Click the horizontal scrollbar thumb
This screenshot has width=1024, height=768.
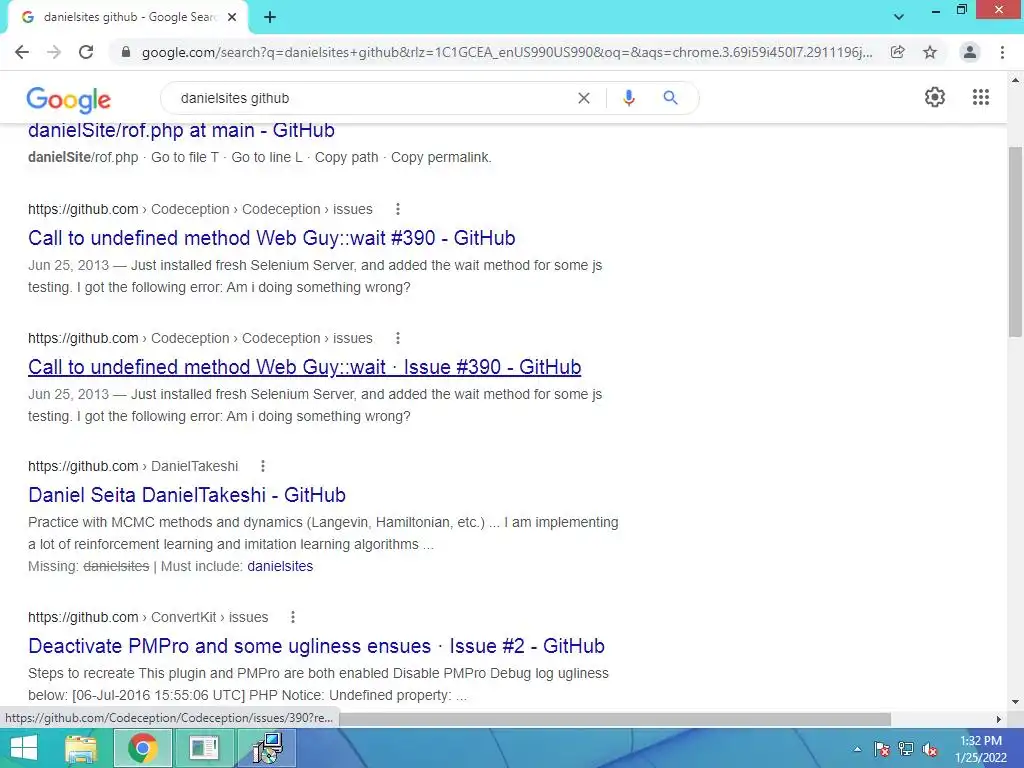pyautogui.click(x=614, y=719)
